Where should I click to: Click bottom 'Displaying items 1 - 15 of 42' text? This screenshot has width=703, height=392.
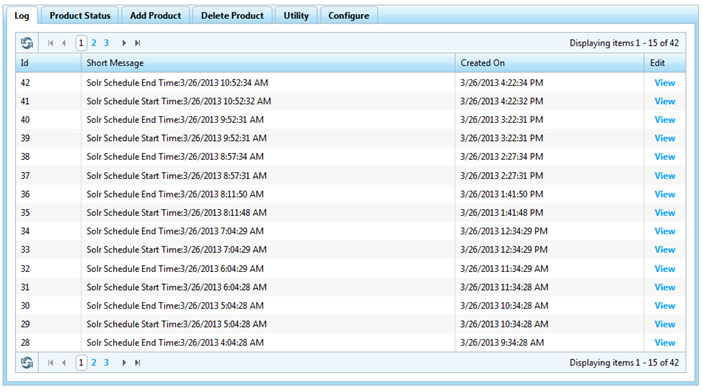624,362
